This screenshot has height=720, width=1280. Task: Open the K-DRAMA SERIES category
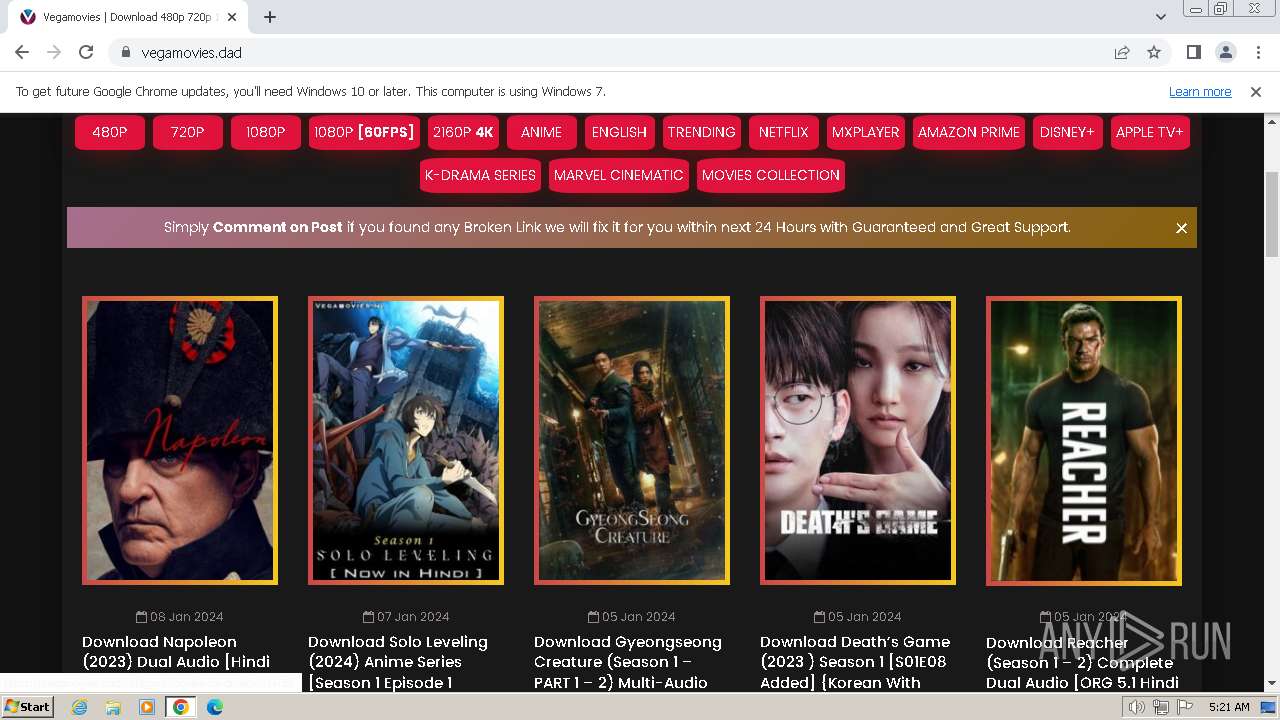481,175
